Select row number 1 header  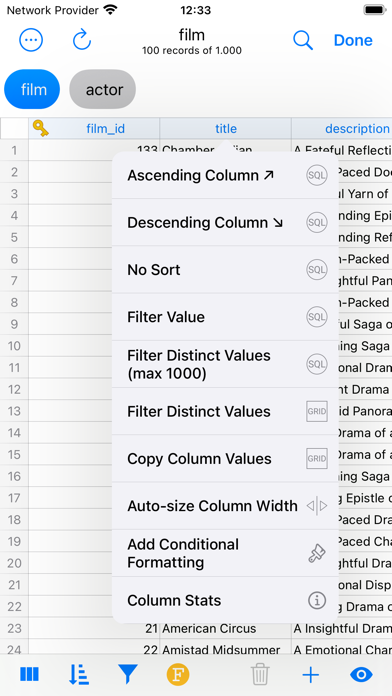tap(14, 150)
